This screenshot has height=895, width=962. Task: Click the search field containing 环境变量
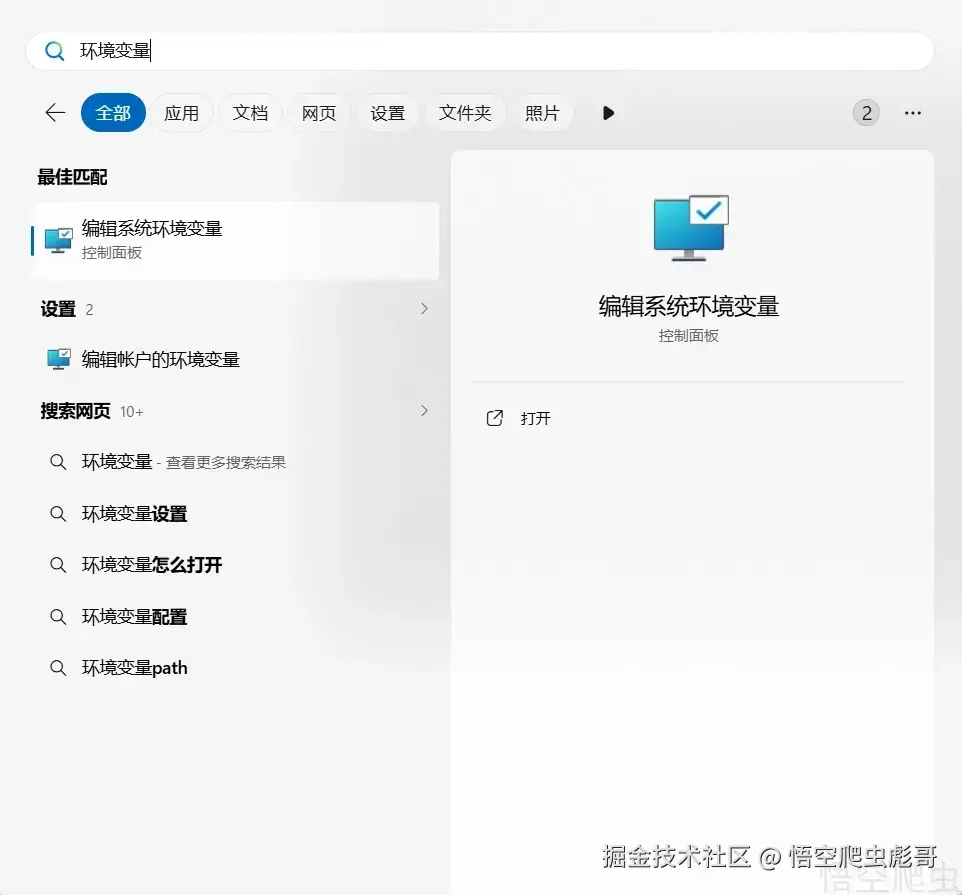click(x=479, y=51)
